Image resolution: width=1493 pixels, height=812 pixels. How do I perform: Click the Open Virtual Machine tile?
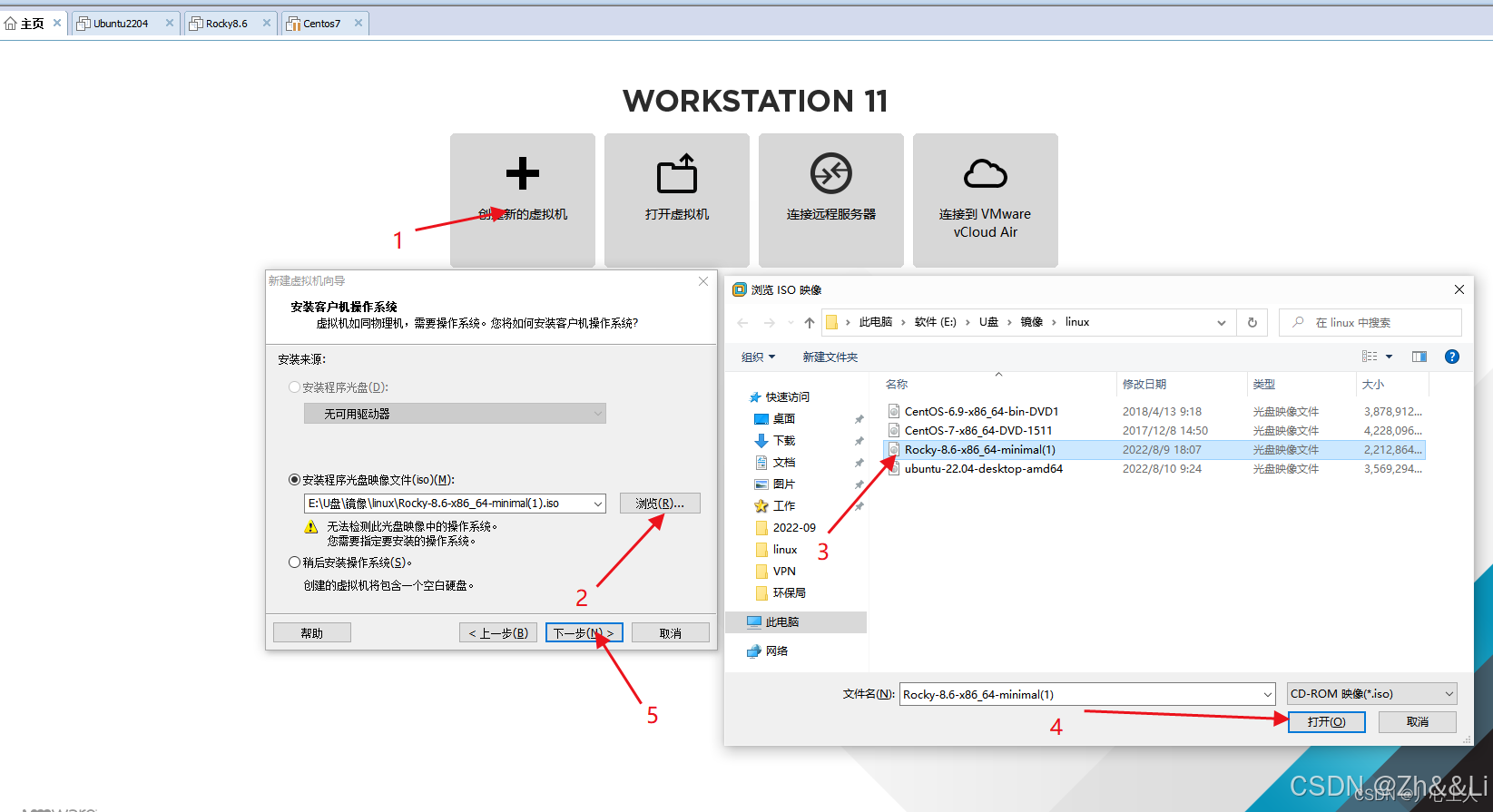(676, 200)
